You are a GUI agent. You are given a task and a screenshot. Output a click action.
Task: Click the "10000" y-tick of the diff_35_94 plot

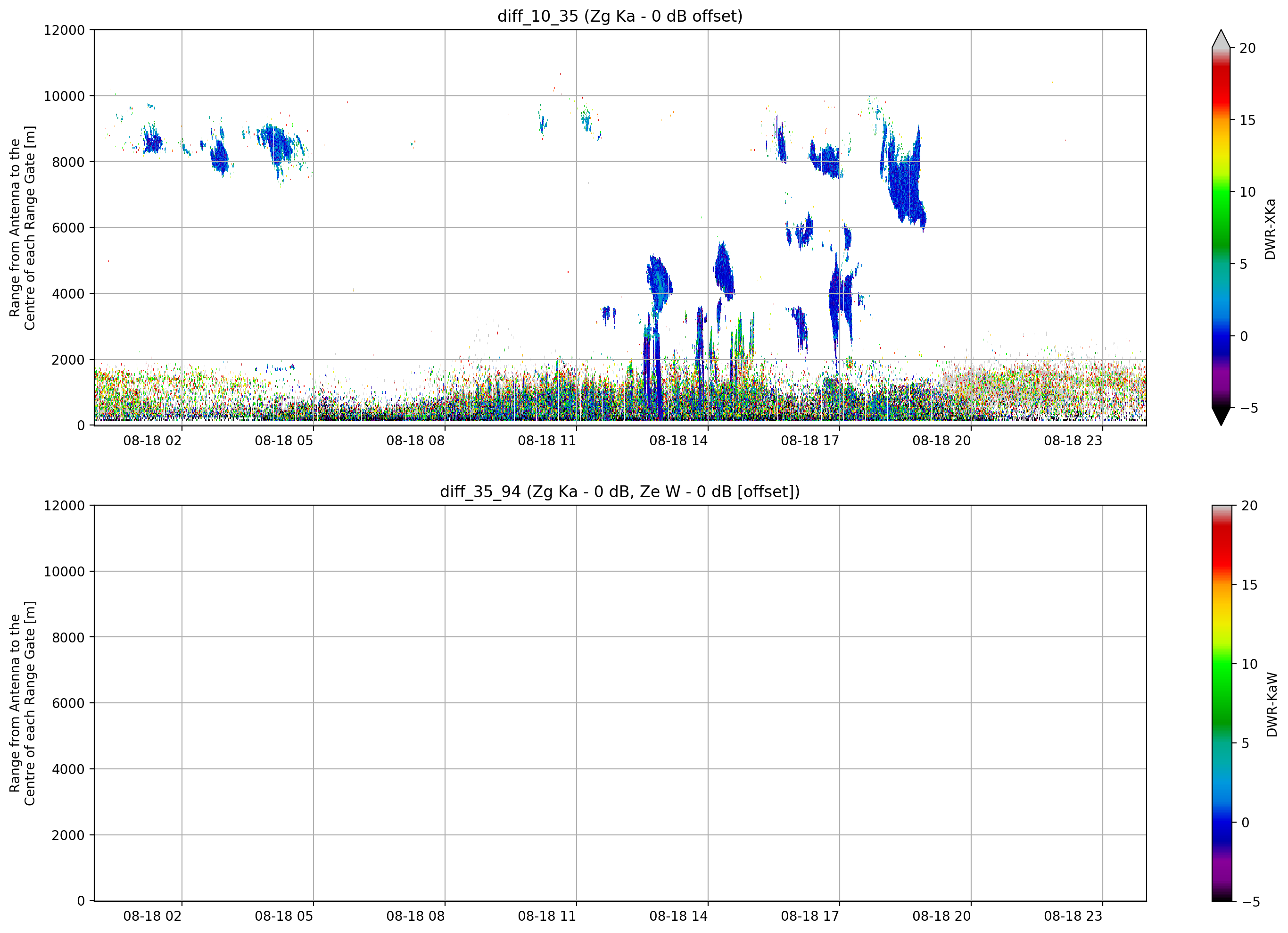(x=64, y=572)
